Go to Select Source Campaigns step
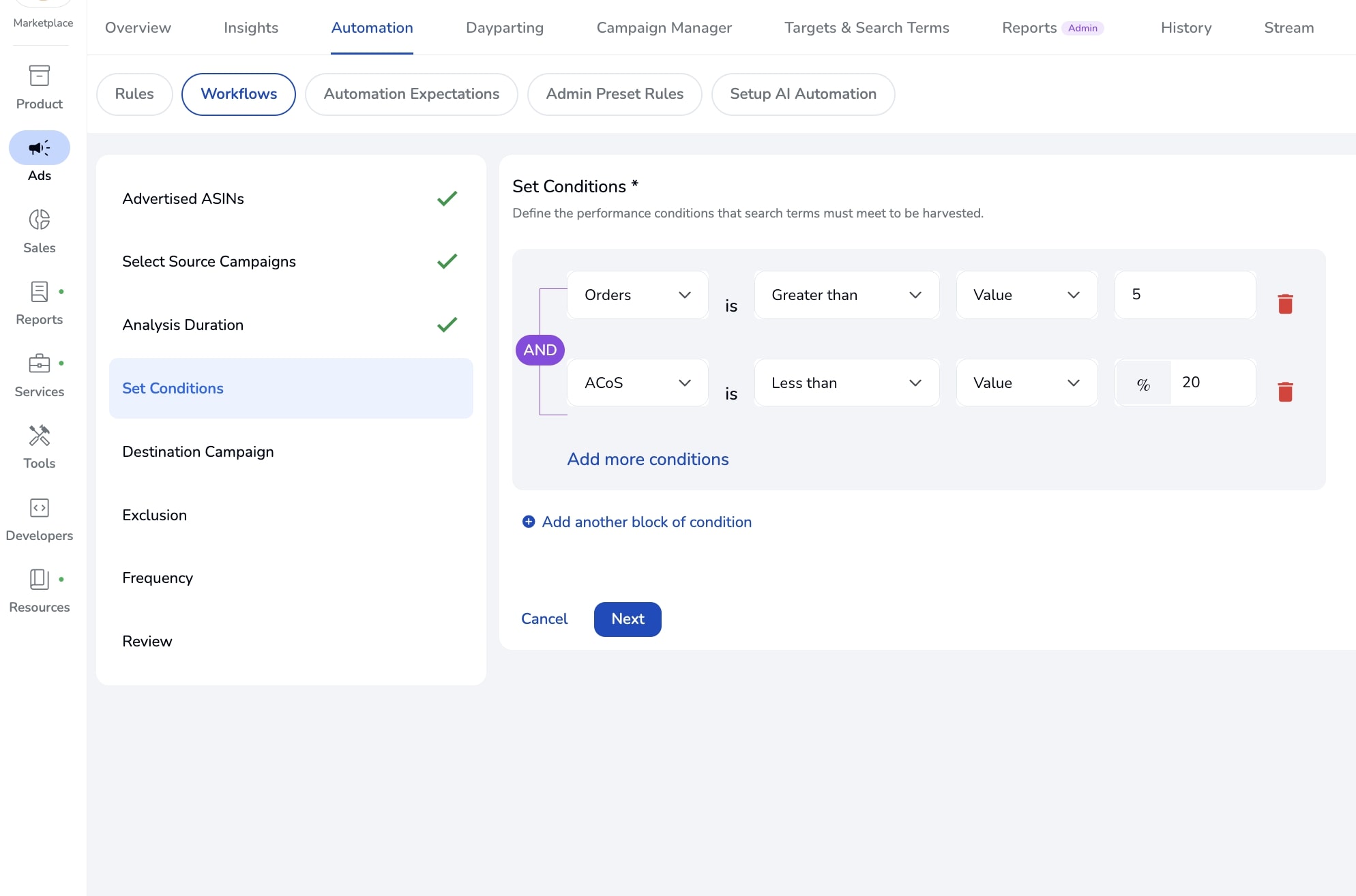Image resolution: width=1356 pixels, height=896 pixels. tap(291, 262)
